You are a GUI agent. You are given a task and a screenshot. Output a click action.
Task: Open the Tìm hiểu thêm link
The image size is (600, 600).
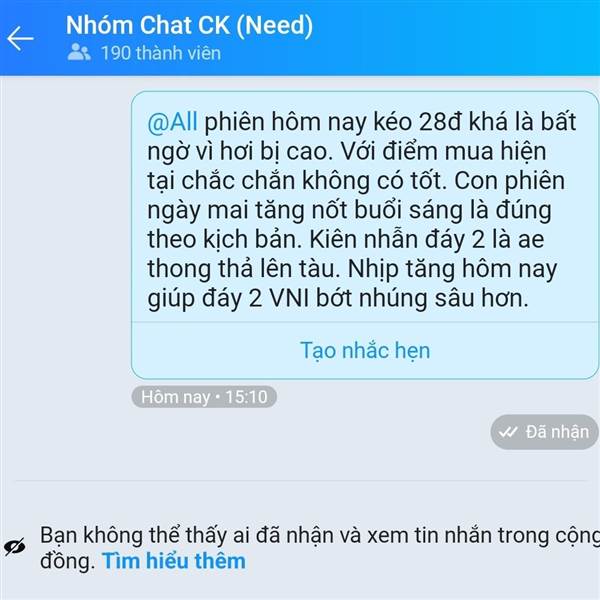point(174,561)
